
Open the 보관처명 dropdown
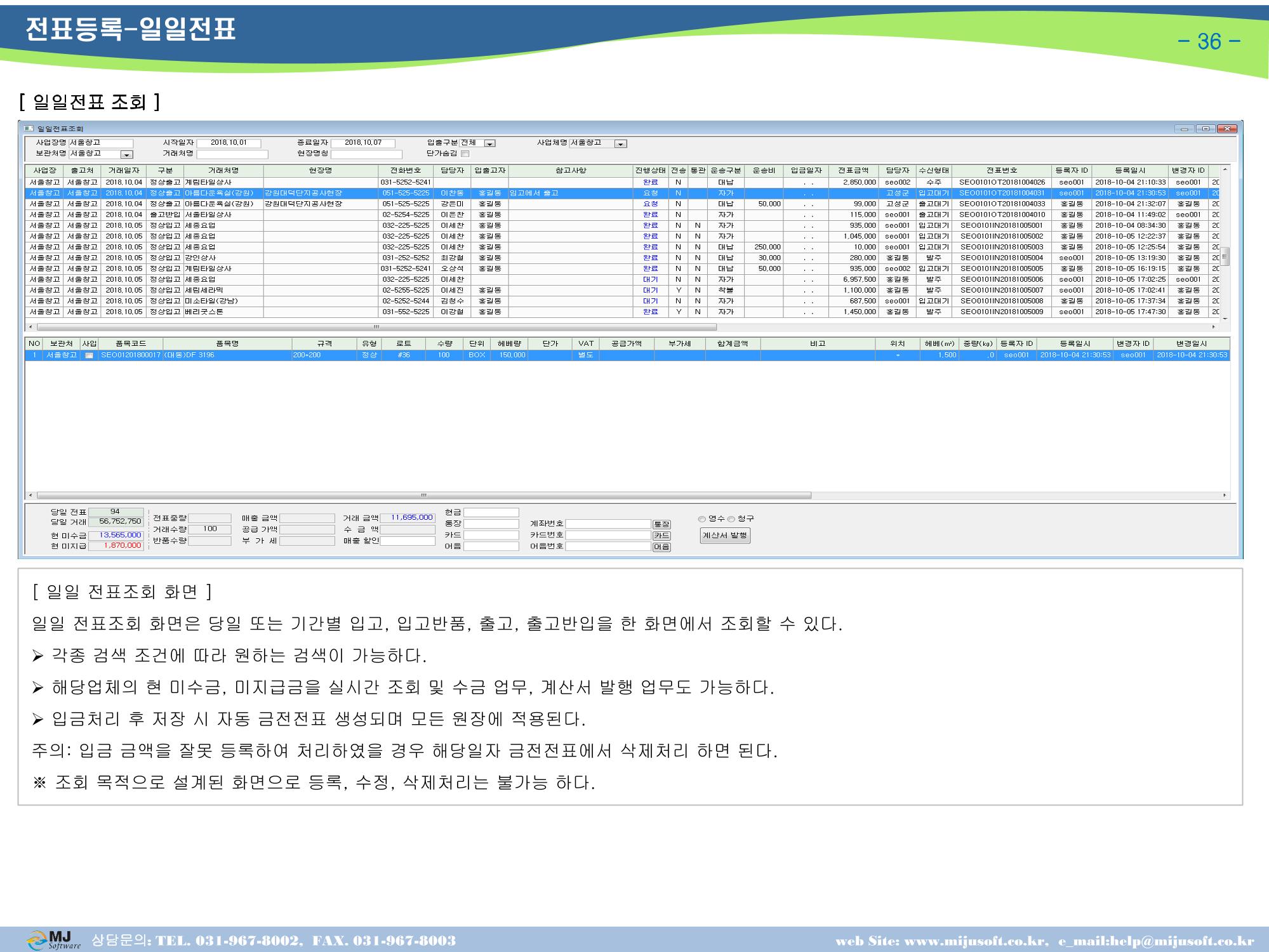pyautogui.click(x=127, y=154)
